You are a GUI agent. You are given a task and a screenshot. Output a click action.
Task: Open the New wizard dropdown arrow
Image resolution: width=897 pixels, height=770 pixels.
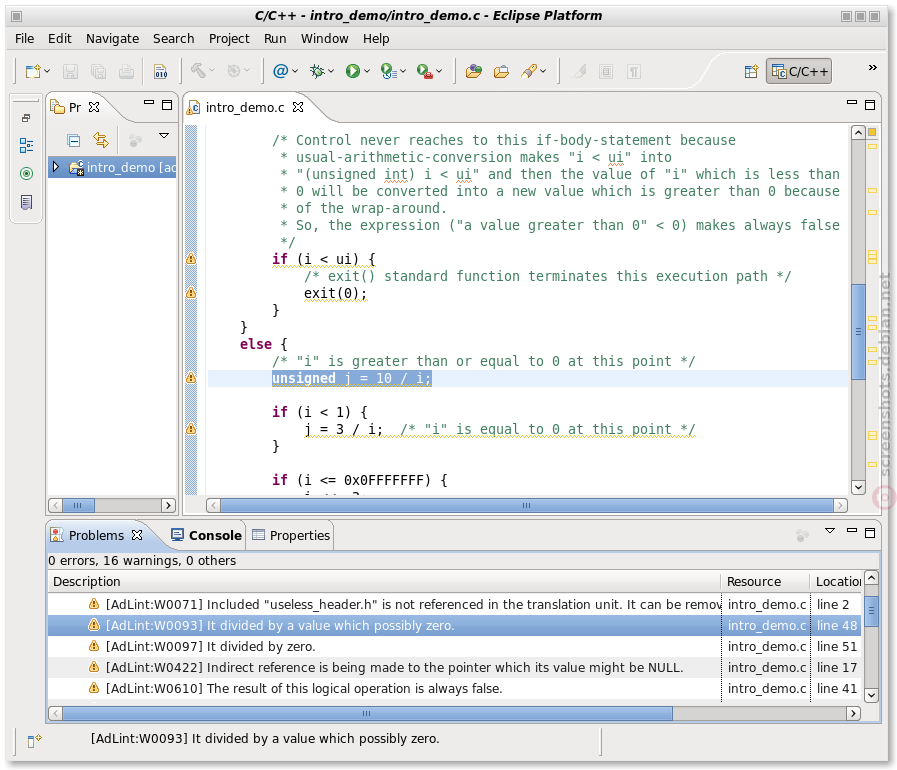[47, 72]
